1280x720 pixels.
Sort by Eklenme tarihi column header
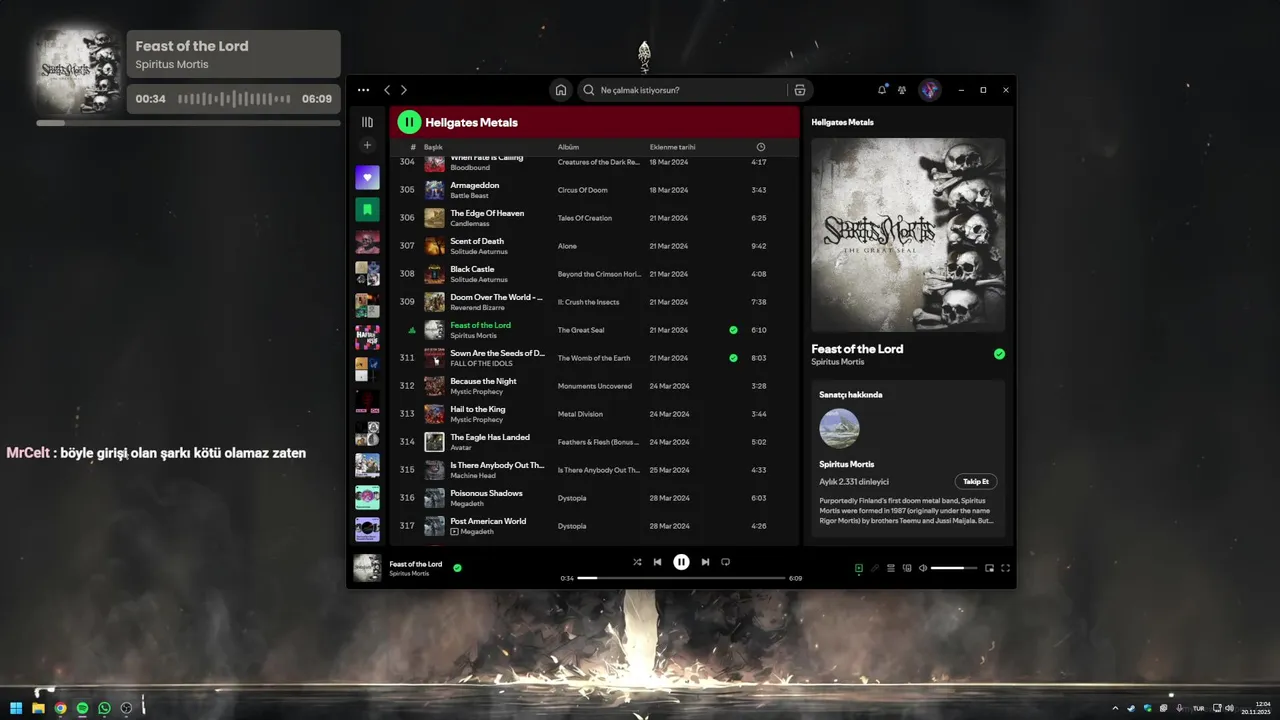click(673, 147)
